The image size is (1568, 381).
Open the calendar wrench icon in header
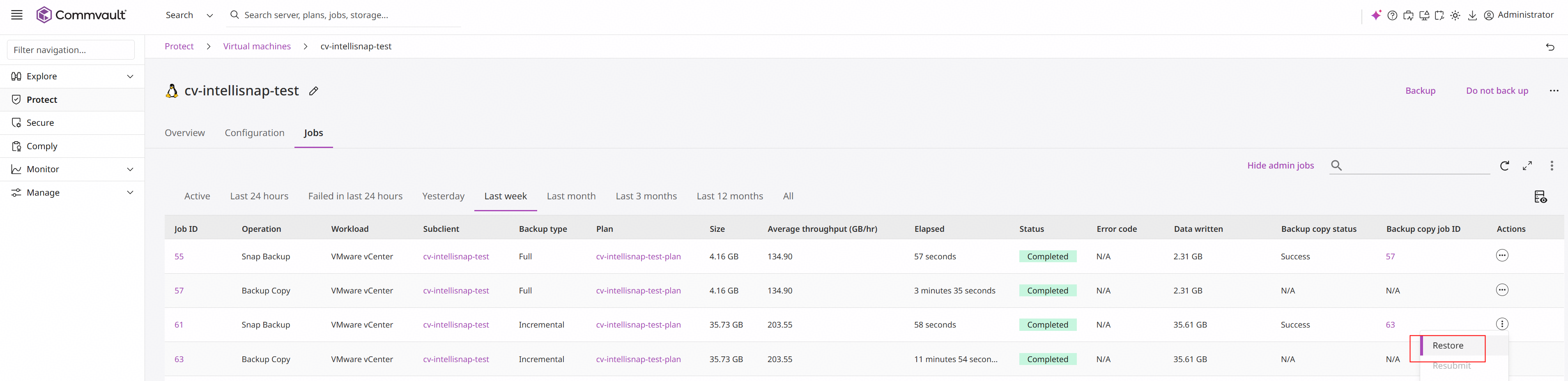1439,15
